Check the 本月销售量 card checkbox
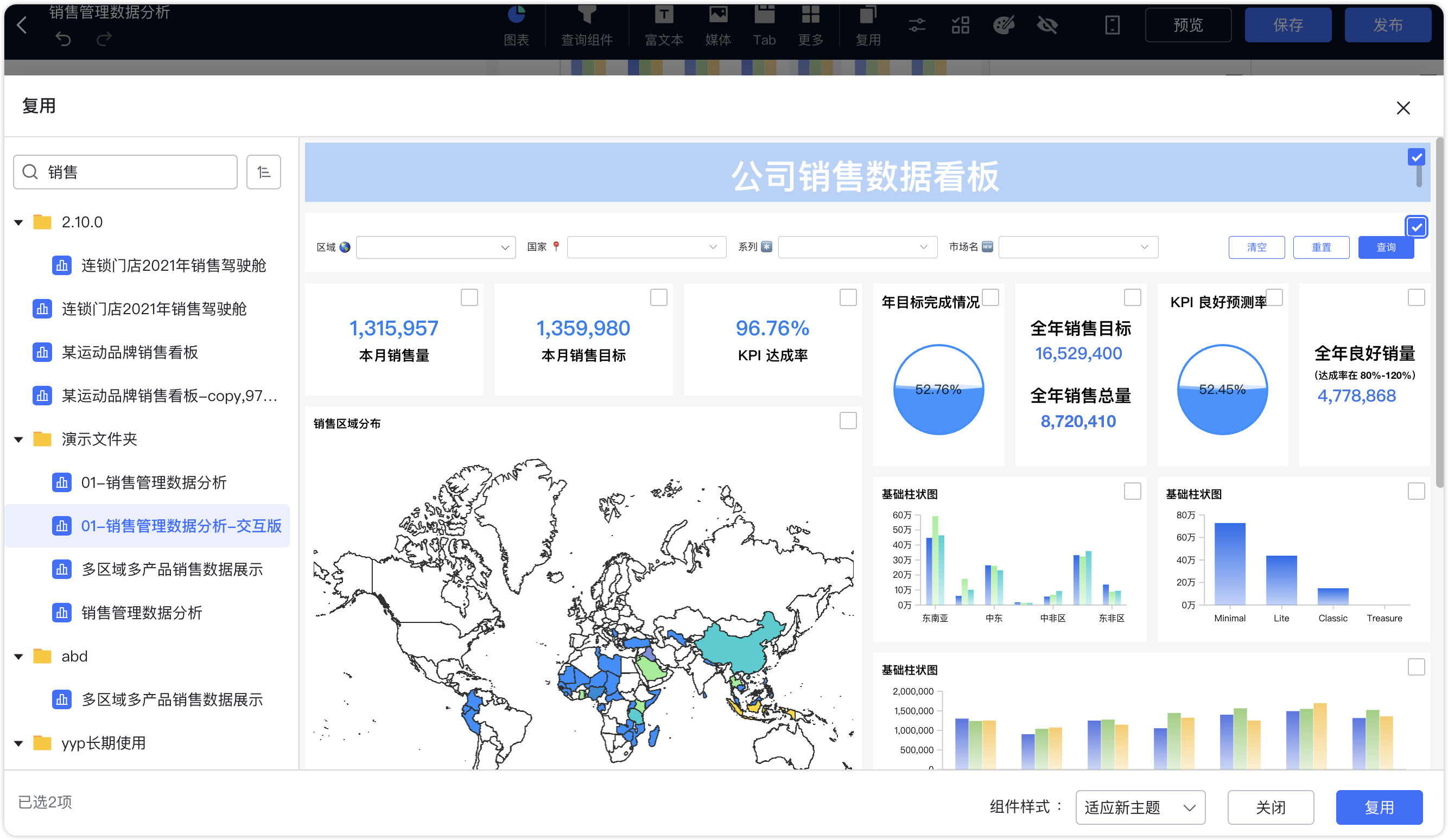 tap(469, 297)
